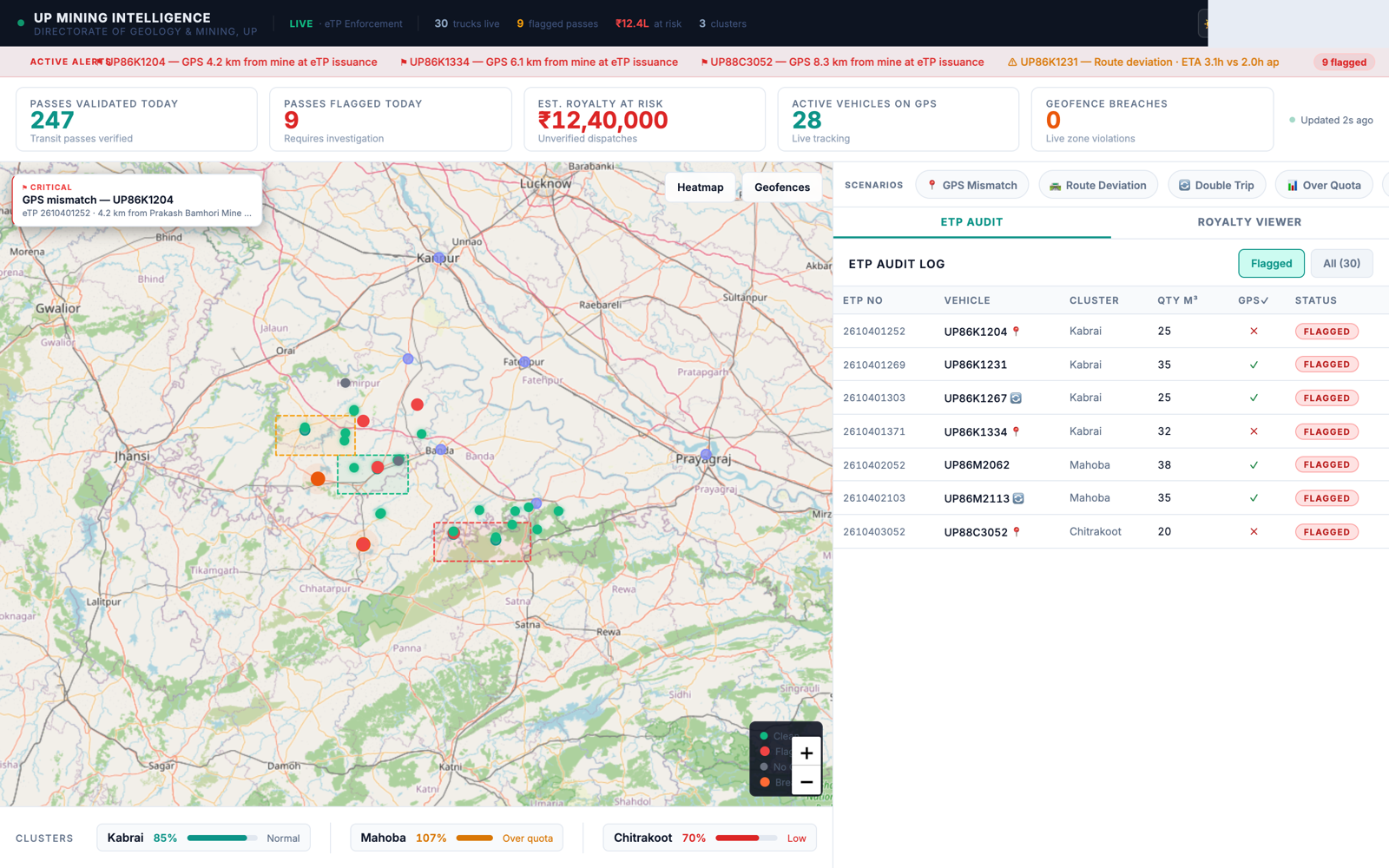The height and width of the screenshot is (868, 1389).
Task: Click the '30 trucks live' header stat
Action: click(467, 23)
